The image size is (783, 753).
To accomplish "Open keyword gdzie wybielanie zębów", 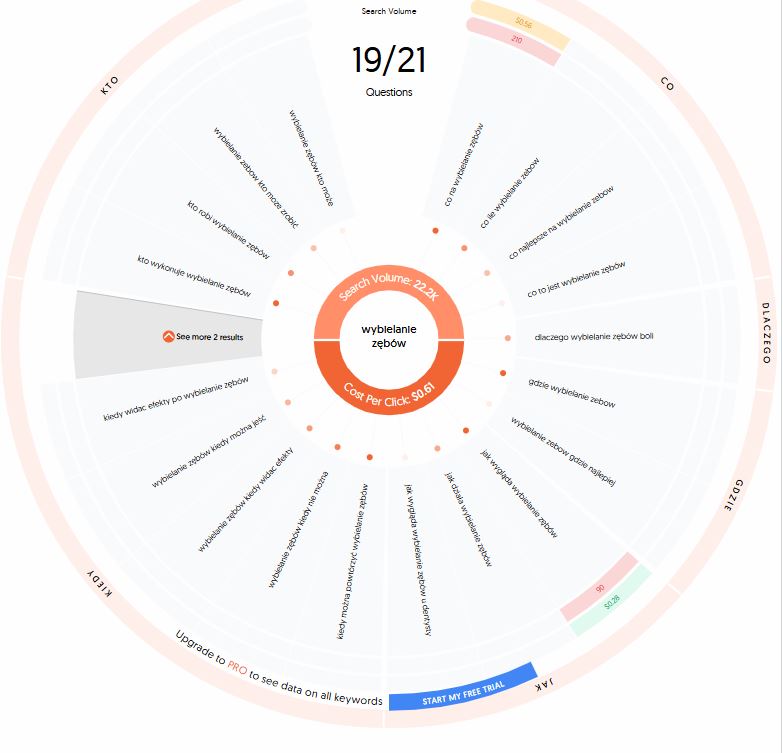I will 572,393.
